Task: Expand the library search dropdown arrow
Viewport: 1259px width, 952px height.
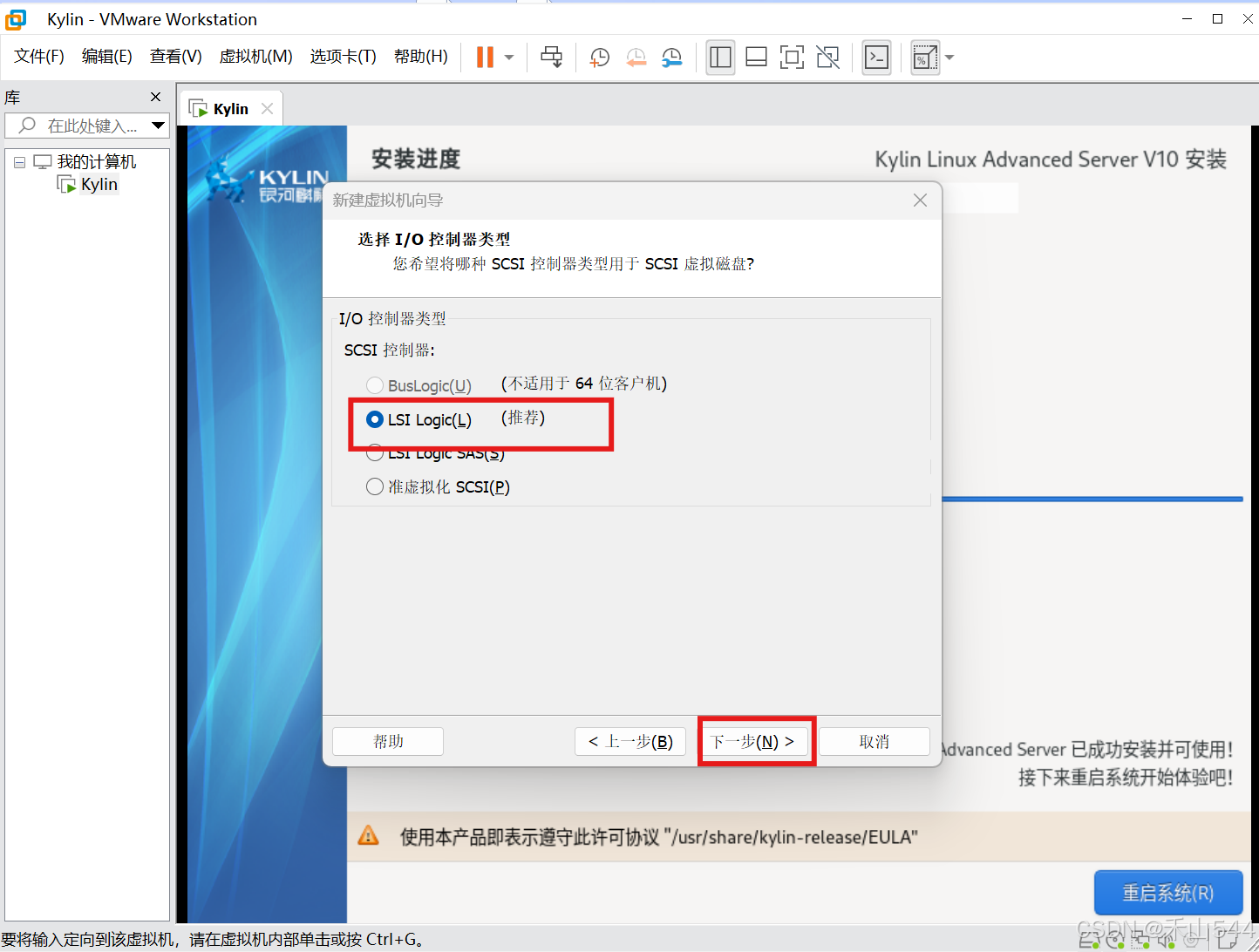Action: coord(158,126)
